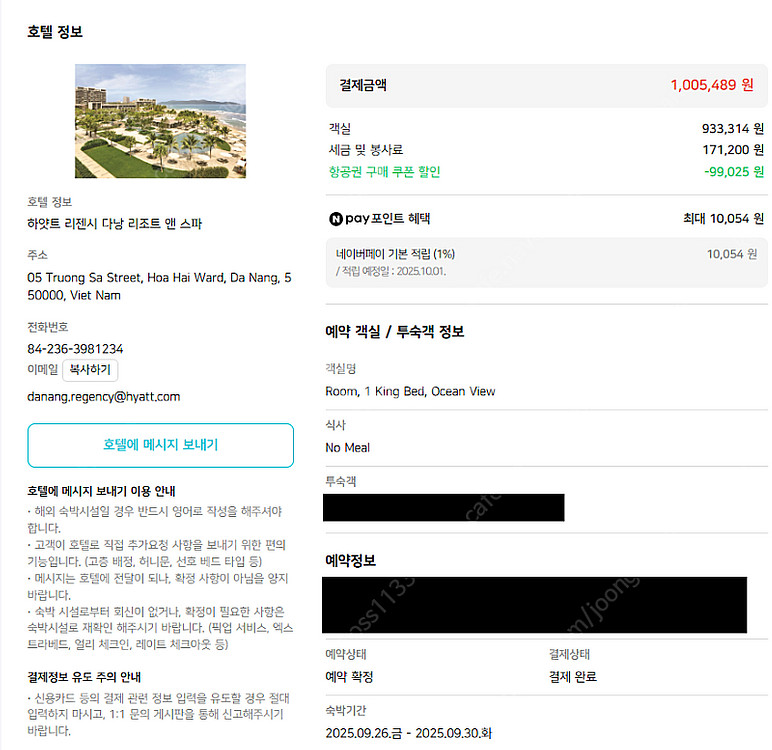Click the 최대 10,054 원 point benefit amount
The image size is (772, 750).
click(723, 218)
